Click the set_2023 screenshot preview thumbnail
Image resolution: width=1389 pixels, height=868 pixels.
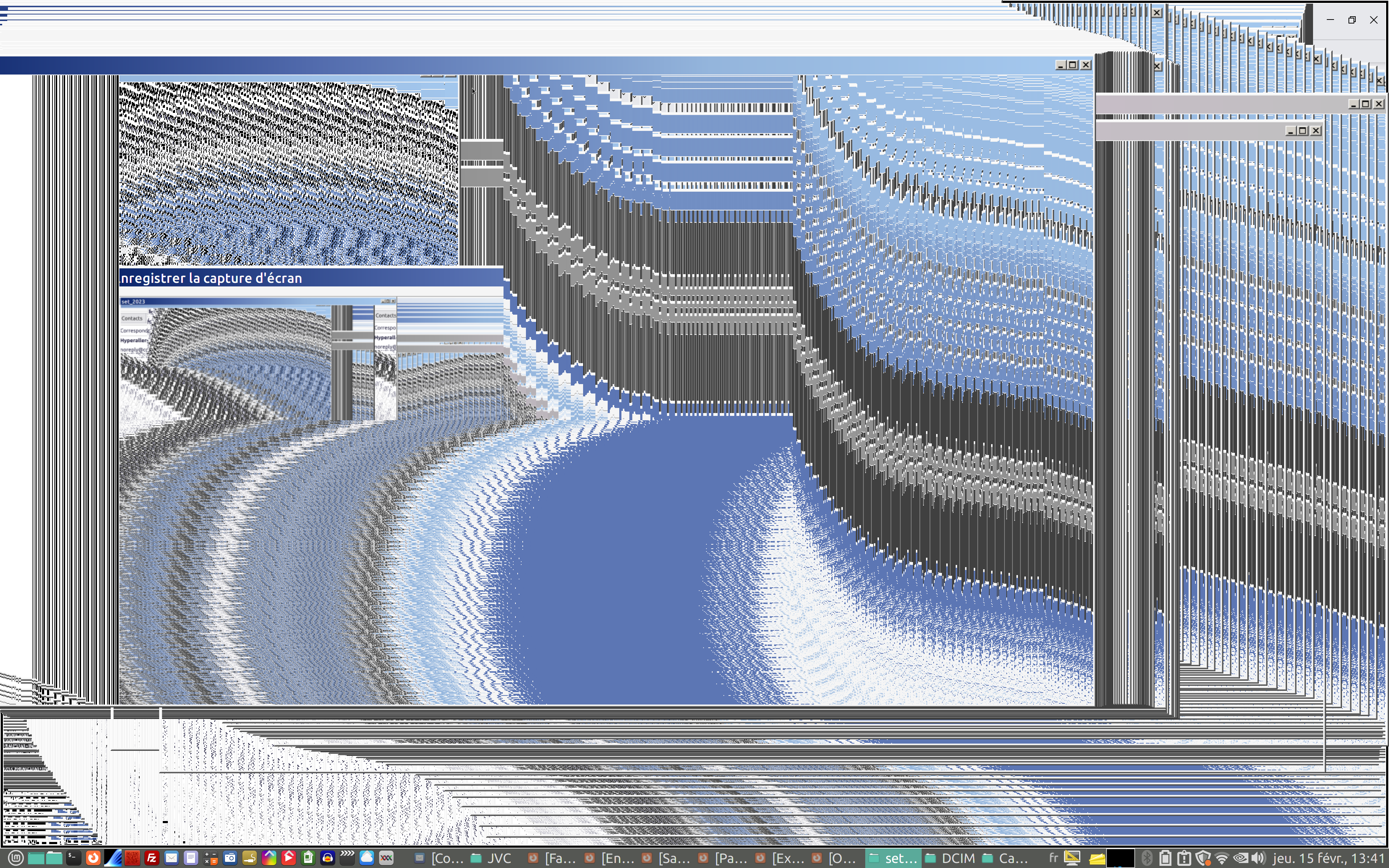tap(258, 359)
